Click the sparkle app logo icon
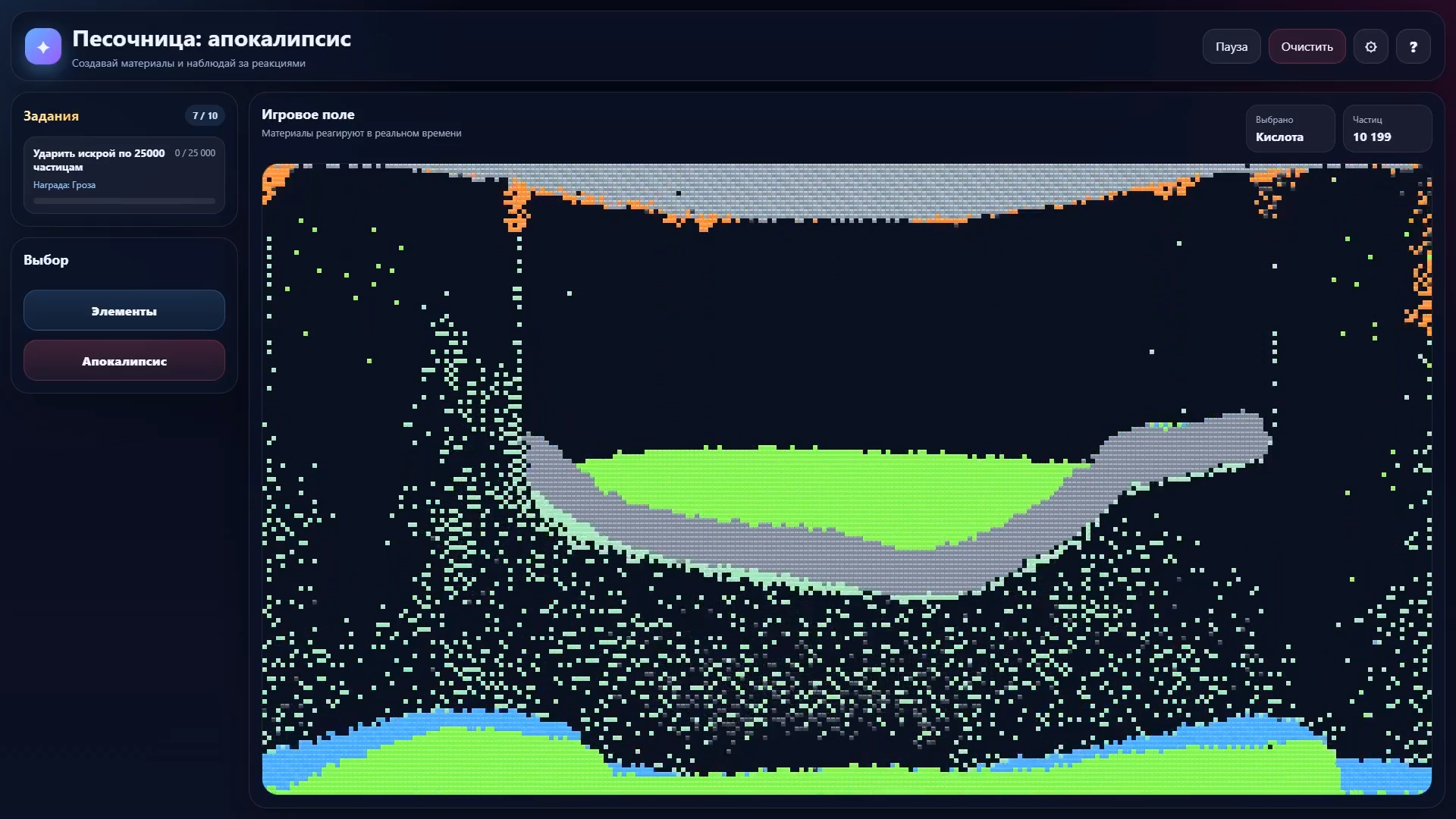Image resolution: width=1456 pixels, height=819 pixels. 43,47
